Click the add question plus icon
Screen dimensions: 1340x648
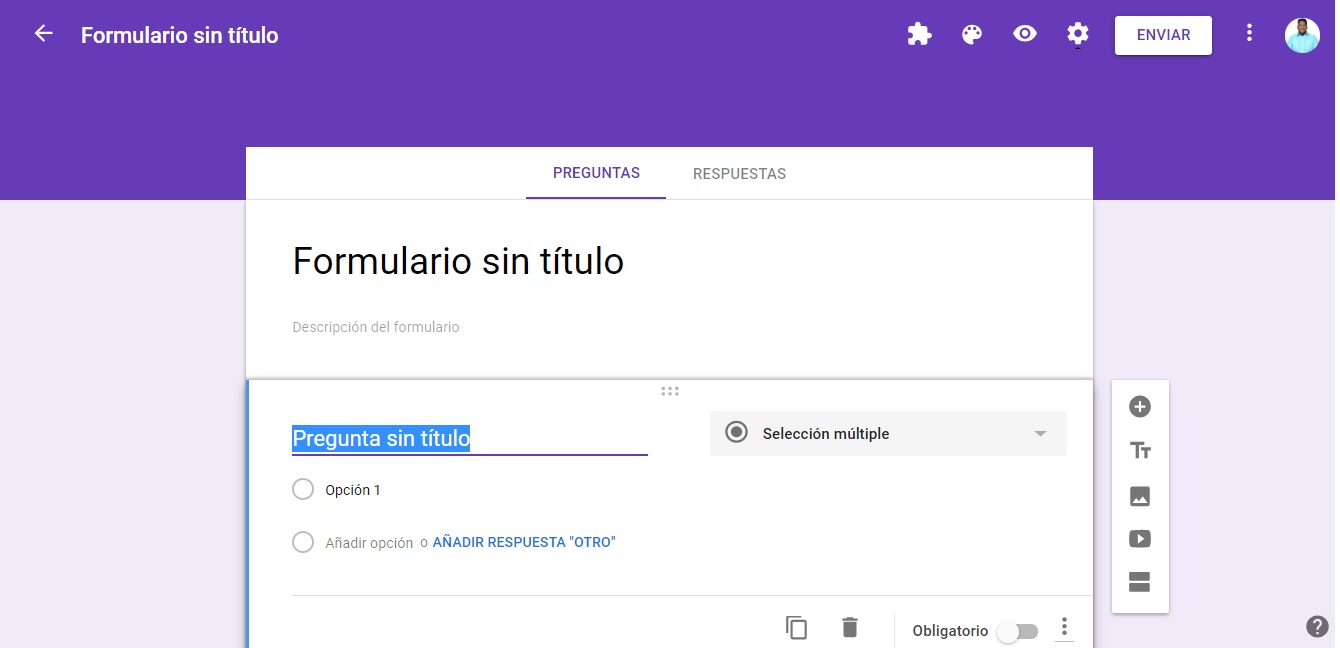click(1140, 407)
